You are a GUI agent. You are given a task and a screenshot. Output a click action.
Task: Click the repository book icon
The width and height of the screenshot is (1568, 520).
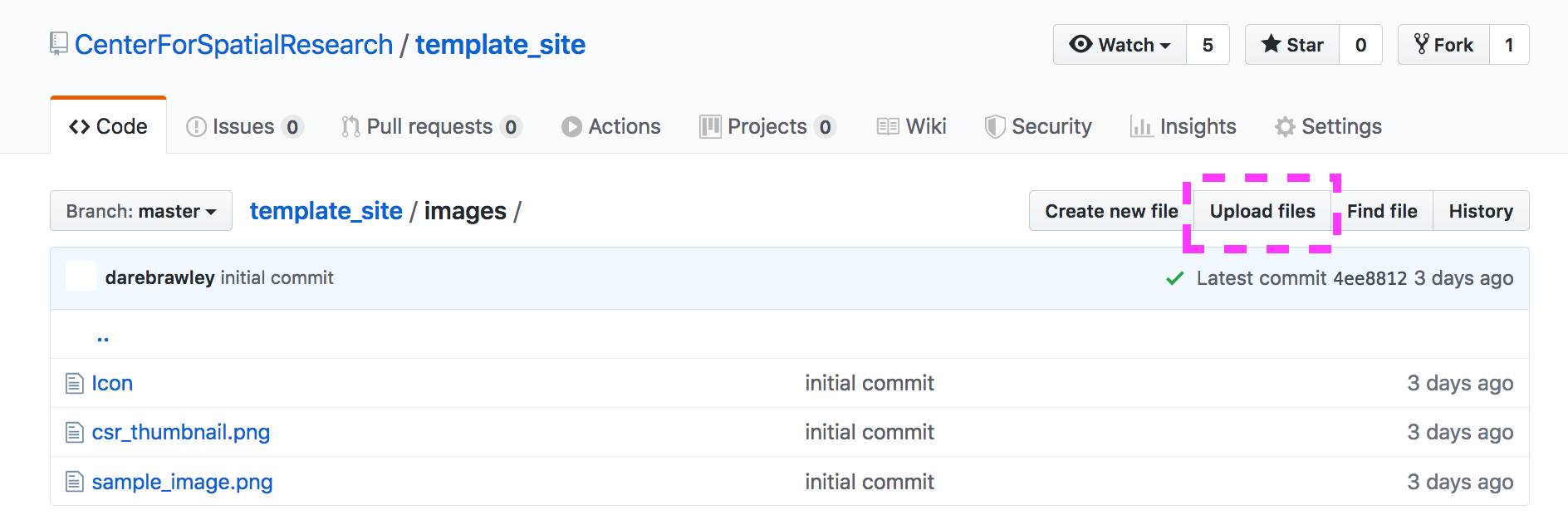tap(58, 43)
